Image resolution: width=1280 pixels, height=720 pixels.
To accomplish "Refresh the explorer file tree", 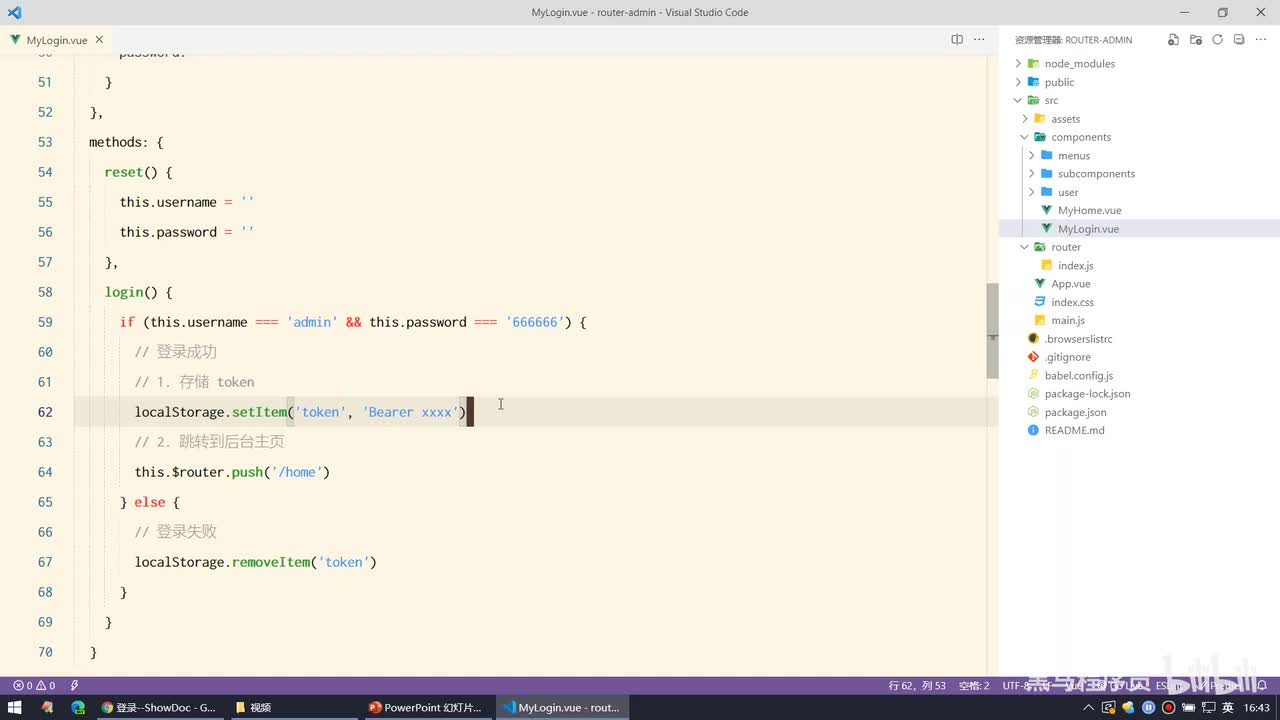I will click(1217, 40).
